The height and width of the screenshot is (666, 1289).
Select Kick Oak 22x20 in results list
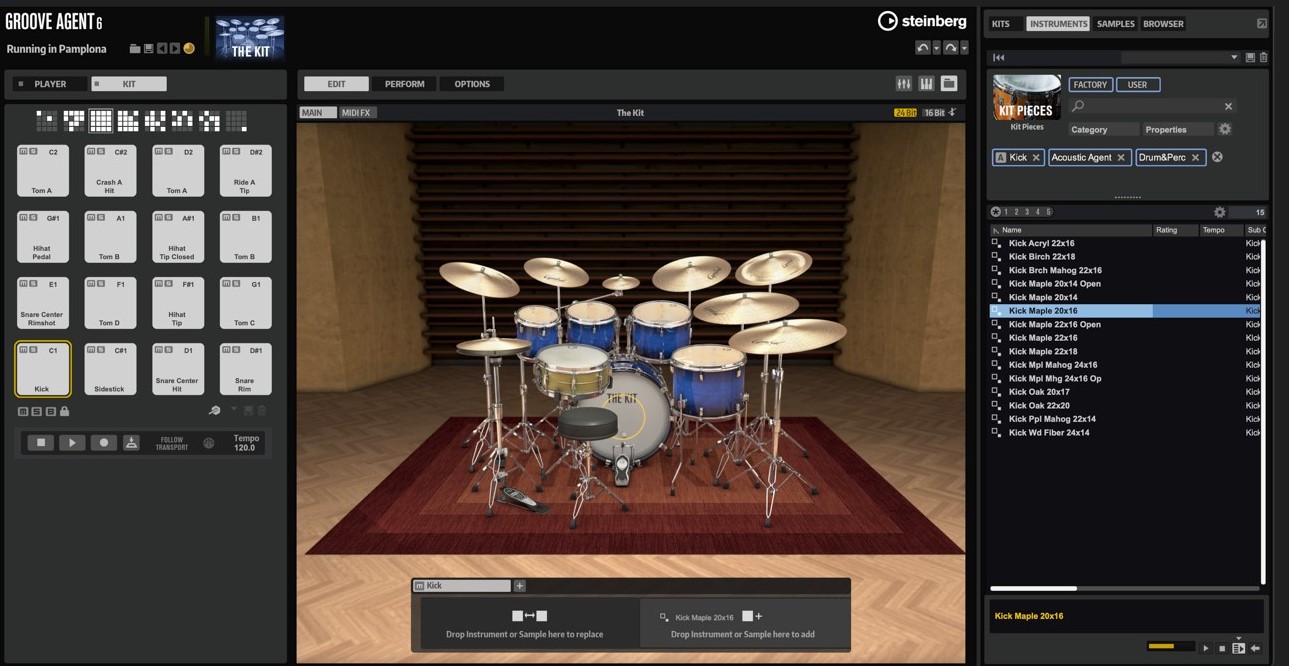tap(1039, 406)
